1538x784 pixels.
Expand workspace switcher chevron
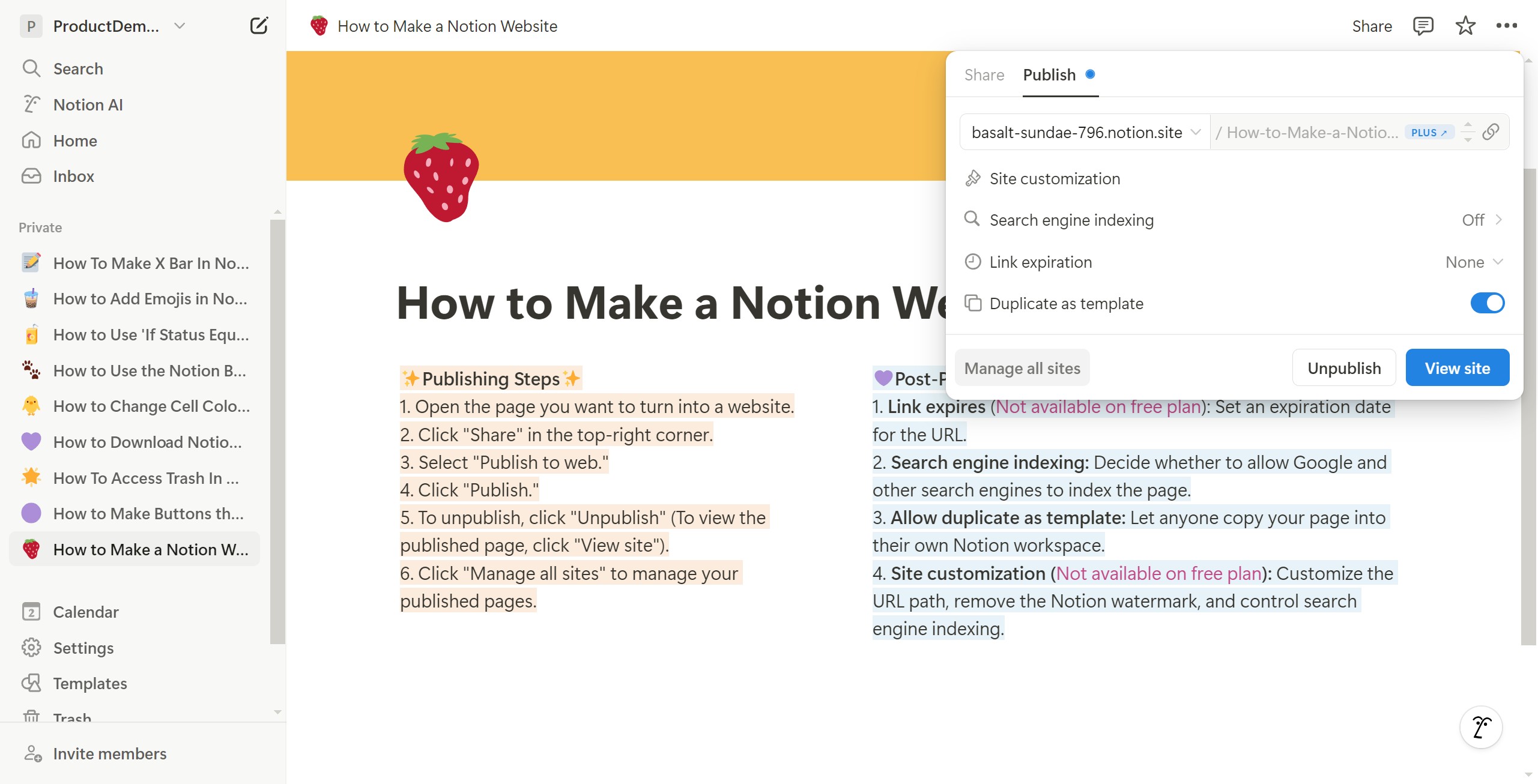click(x=179, y=26)
